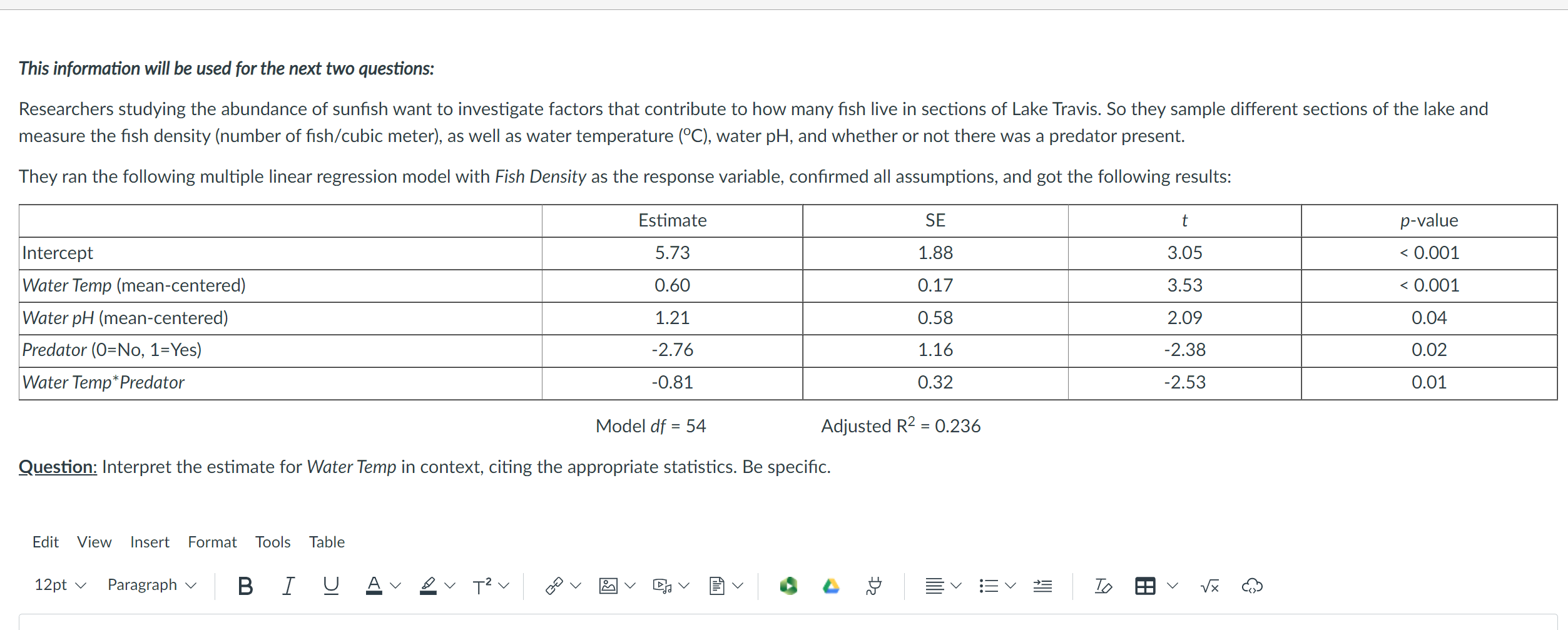Toggle bold formatting in the editor

(245, 586)
